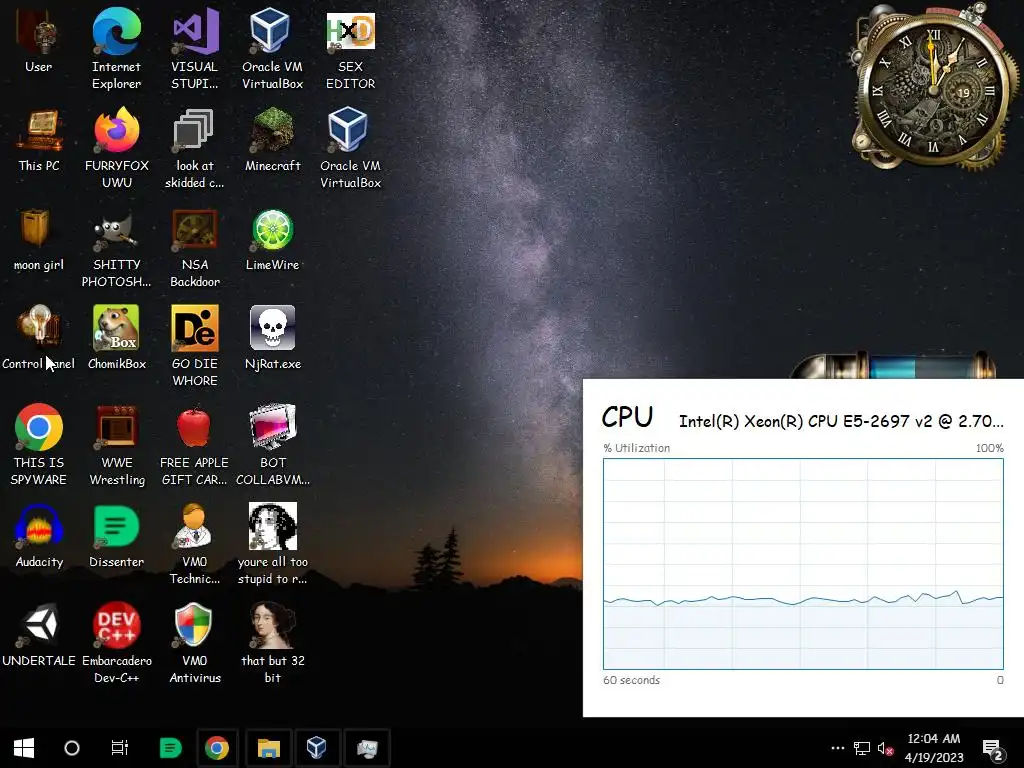This screenshot has height=768, width=1024.
Task: Click the '% Utilization' label
Action: (x=637, y=448)
